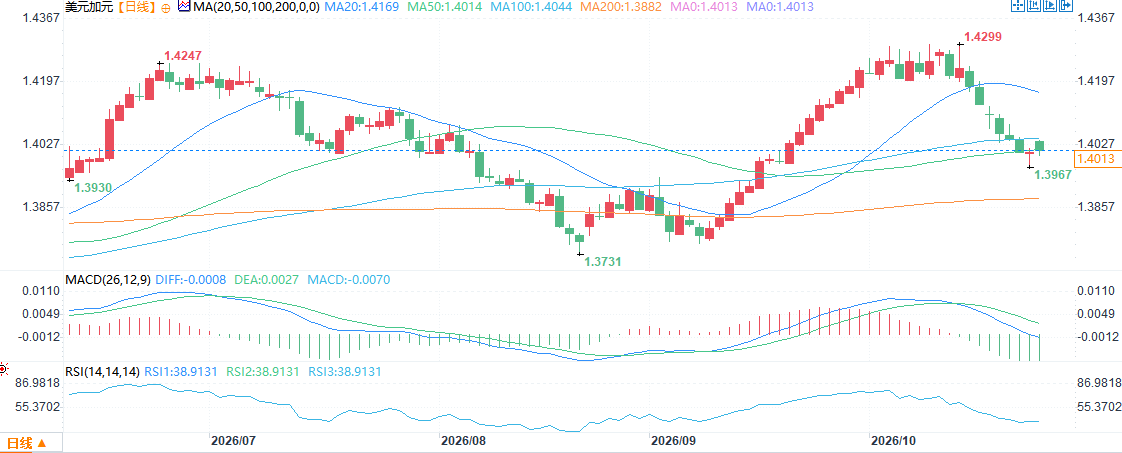The width and height of the screenshot is (1122, 453).
Task: Click the right axis 1.3857 price level
Action: (1096, 207)
